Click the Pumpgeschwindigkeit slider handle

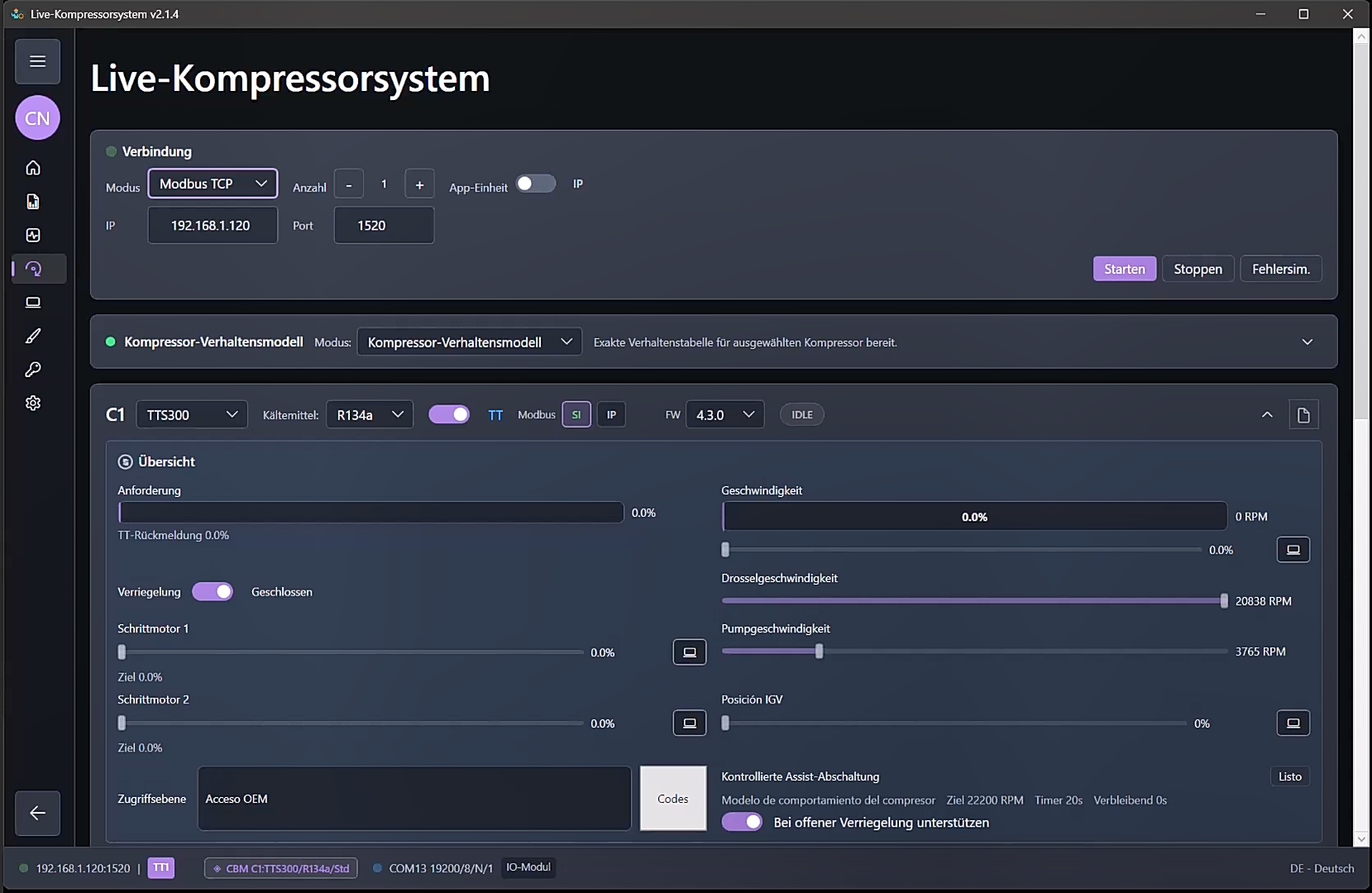pyautogui.click(x=819, y=652)
